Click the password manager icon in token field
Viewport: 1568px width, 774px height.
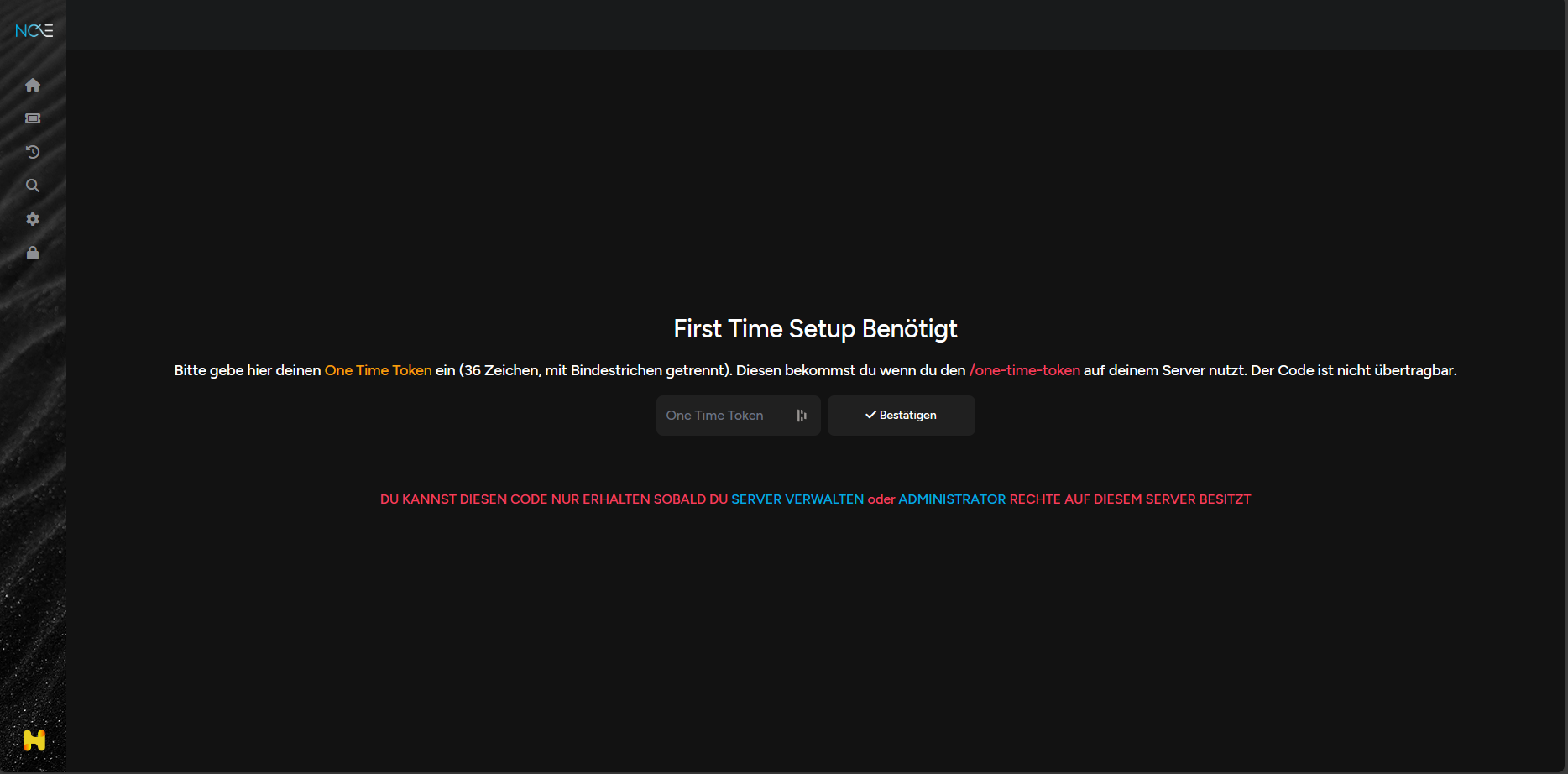(x=802, y=416)
